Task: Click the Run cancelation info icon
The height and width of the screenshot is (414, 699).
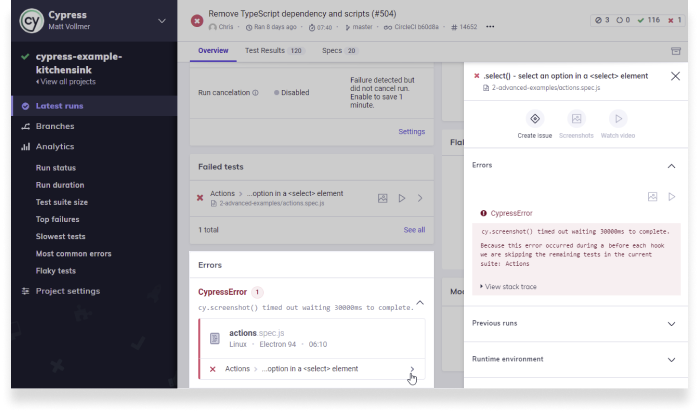Action: [255, 93]
